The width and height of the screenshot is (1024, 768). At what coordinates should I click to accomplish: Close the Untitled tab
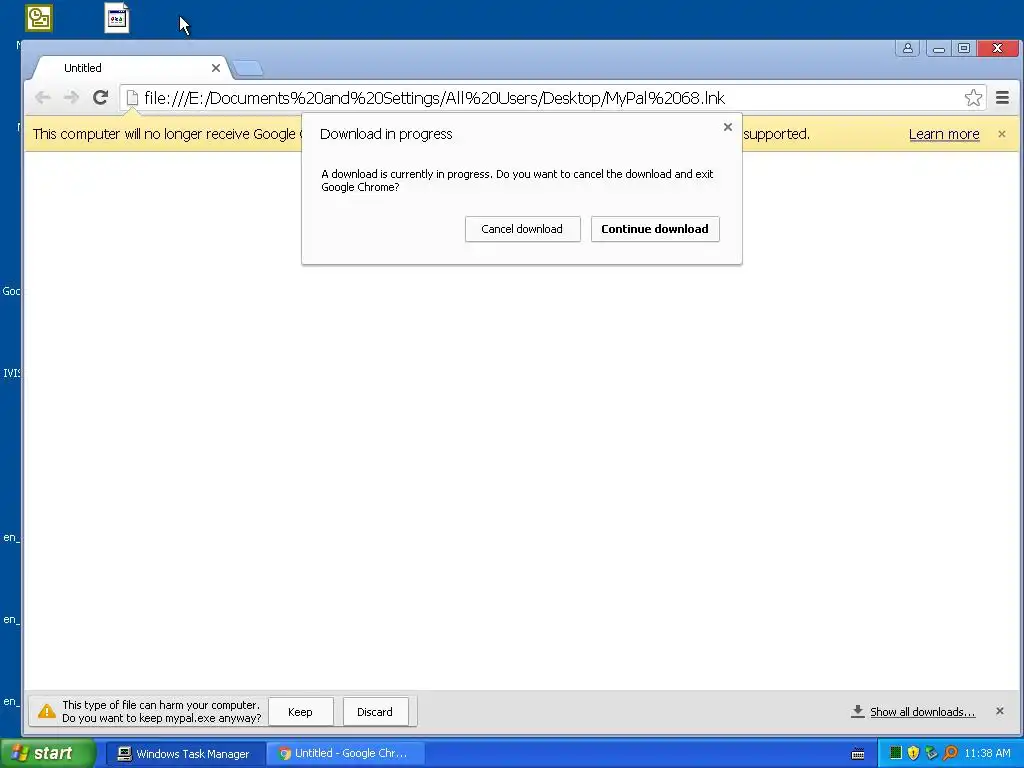tap(216, 68)
